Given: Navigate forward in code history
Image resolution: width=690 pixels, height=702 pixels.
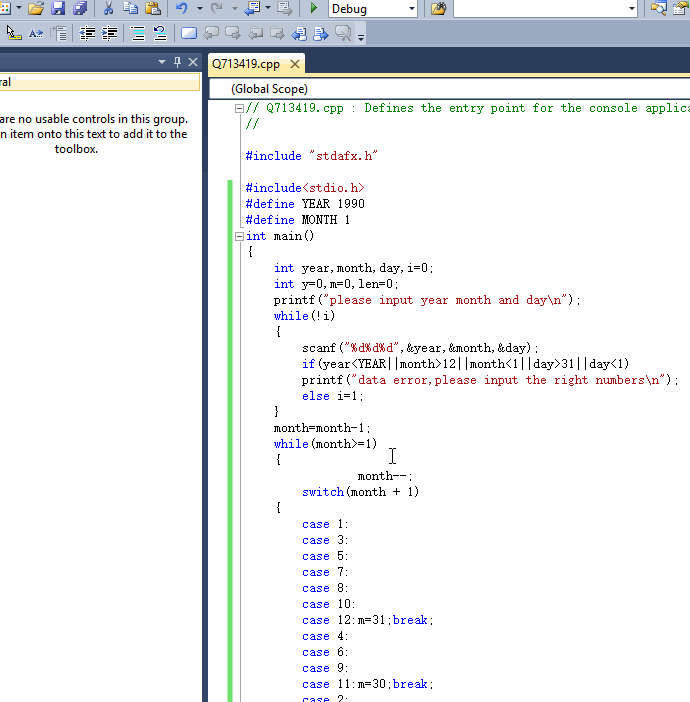Looking at the screenshot, I should [284, 8].
